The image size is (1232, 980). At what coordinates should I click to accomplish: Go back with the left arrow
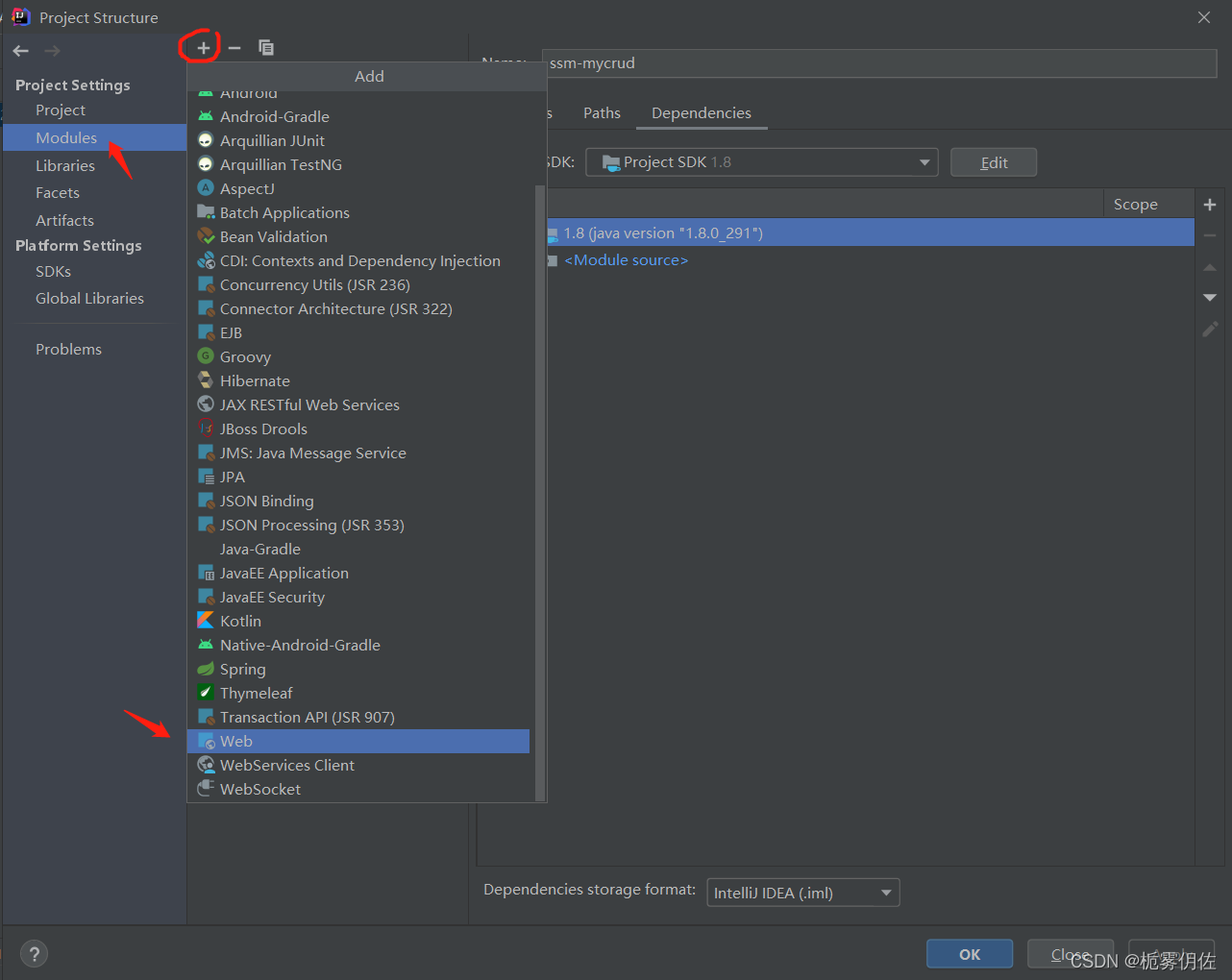[21, 51]
